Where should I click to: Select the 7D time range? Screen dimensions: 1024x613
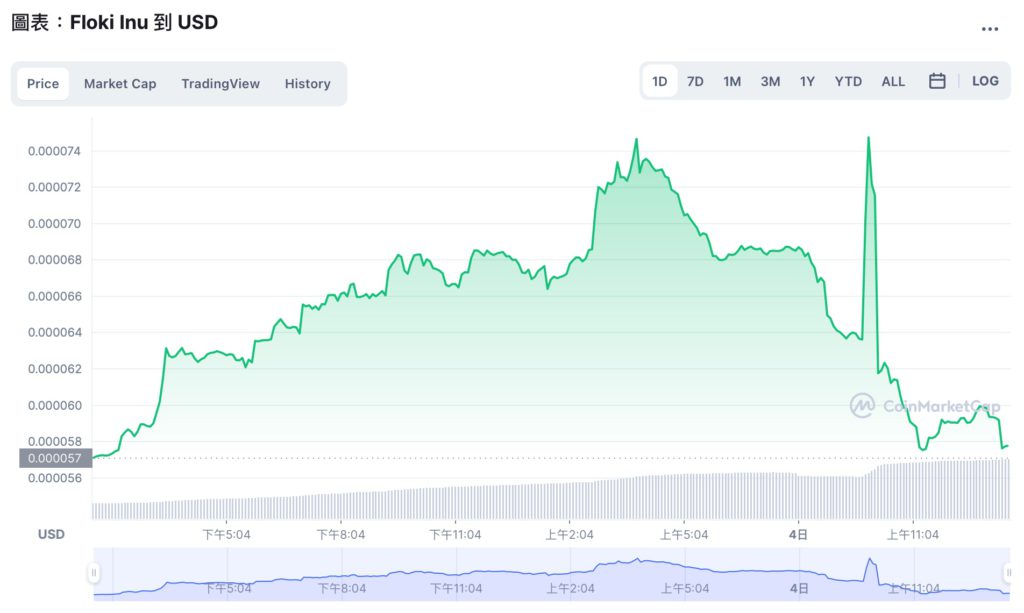coord(695,81)
